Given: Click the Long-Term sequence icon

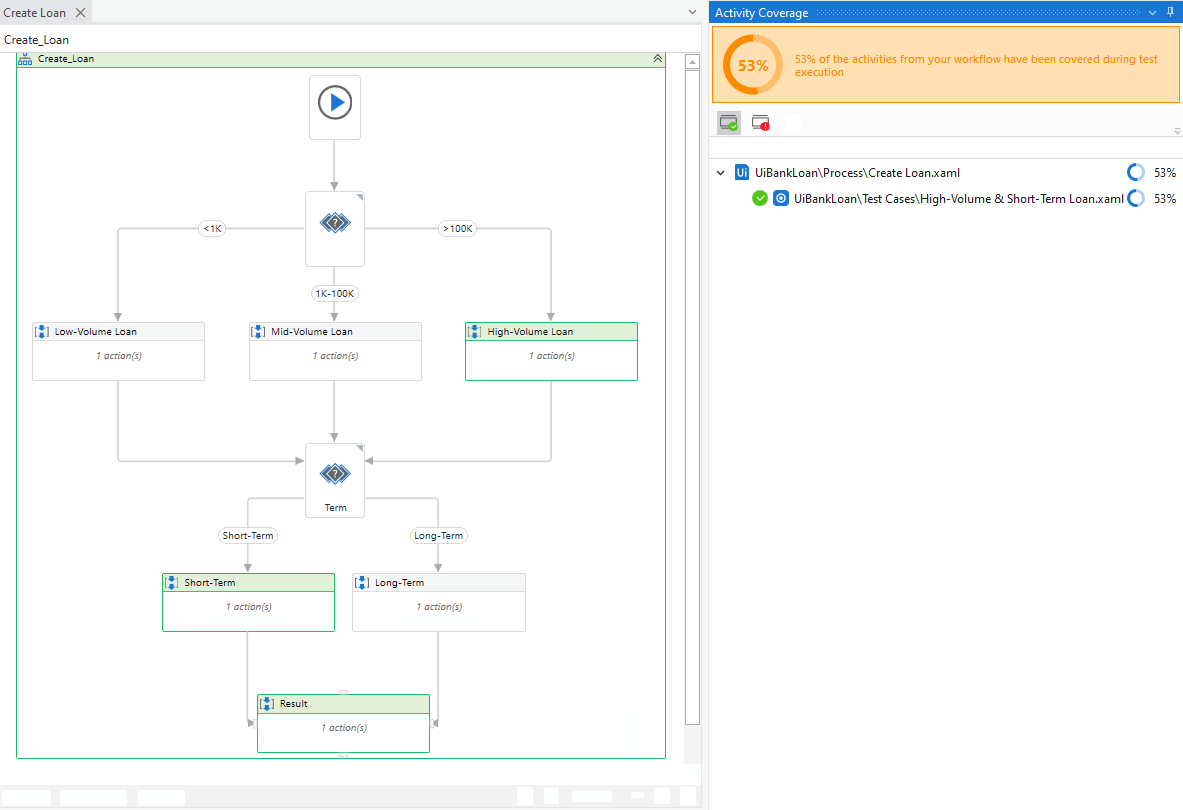Looking at the screenshot, I should tap(362, 582).
